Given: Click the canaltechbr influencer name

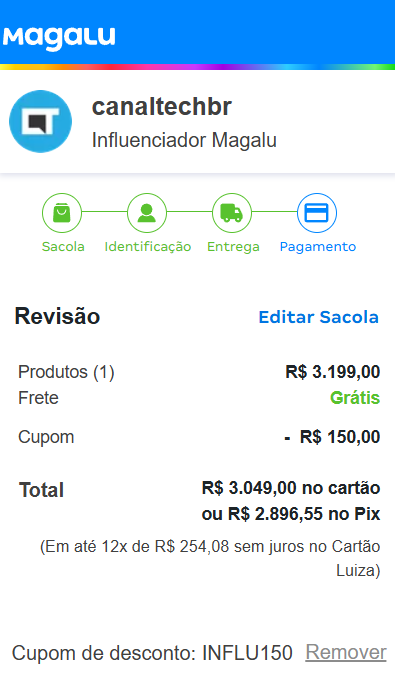Looking at the screenshot, I should coord(162,107).
